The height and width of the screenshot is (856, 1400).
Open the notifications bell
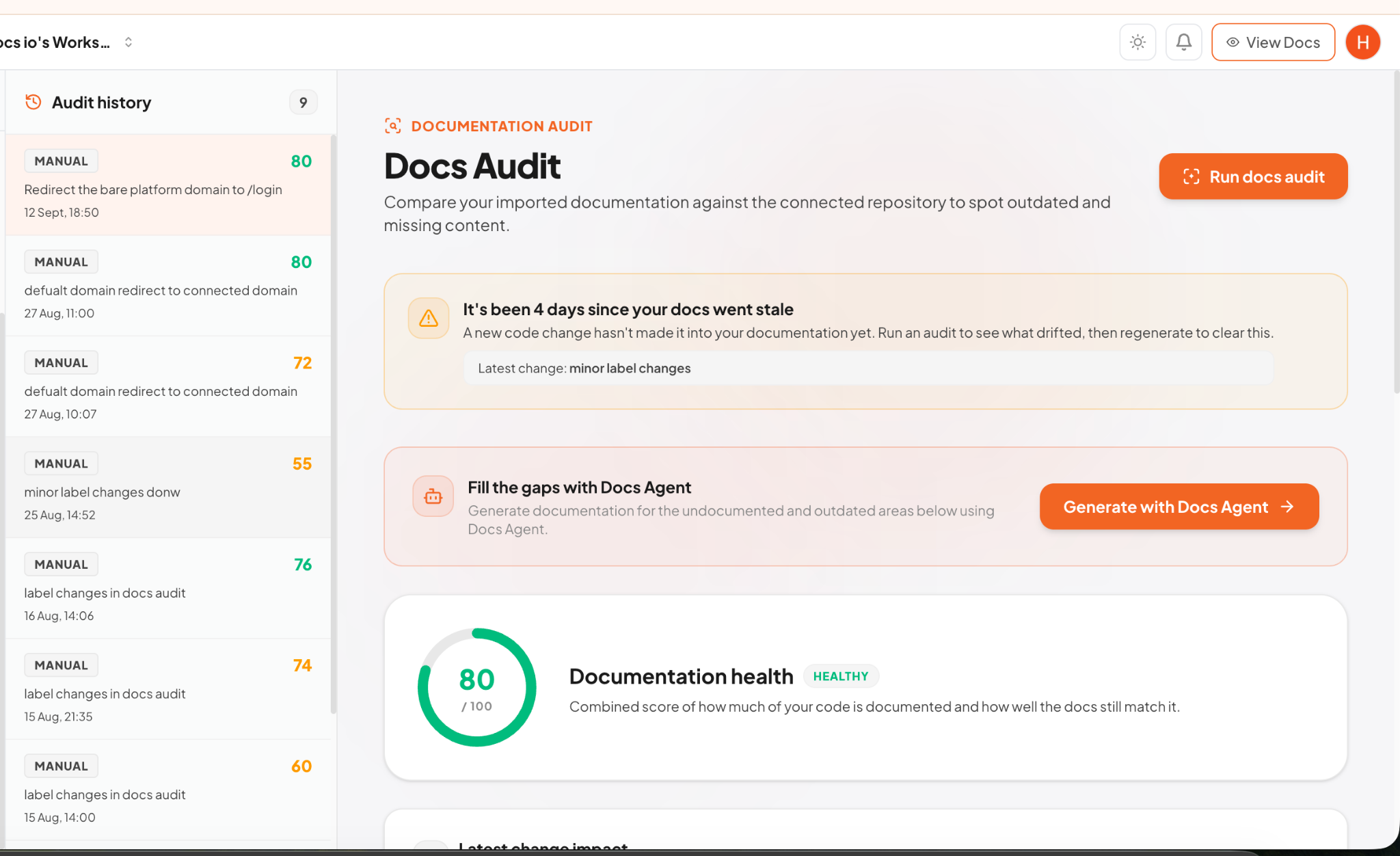click(1184, 42)
